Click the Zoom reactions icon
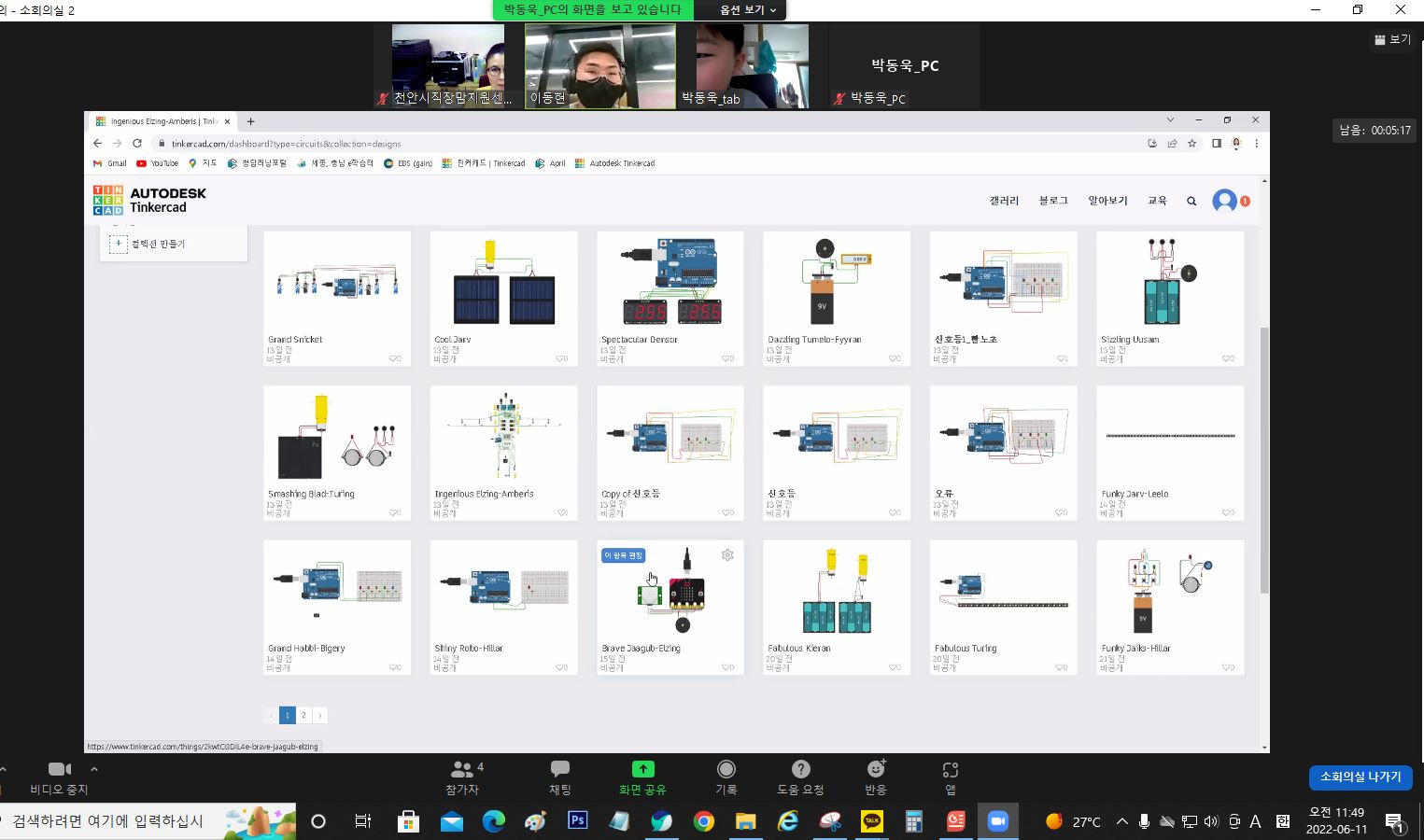 point(876,770)
